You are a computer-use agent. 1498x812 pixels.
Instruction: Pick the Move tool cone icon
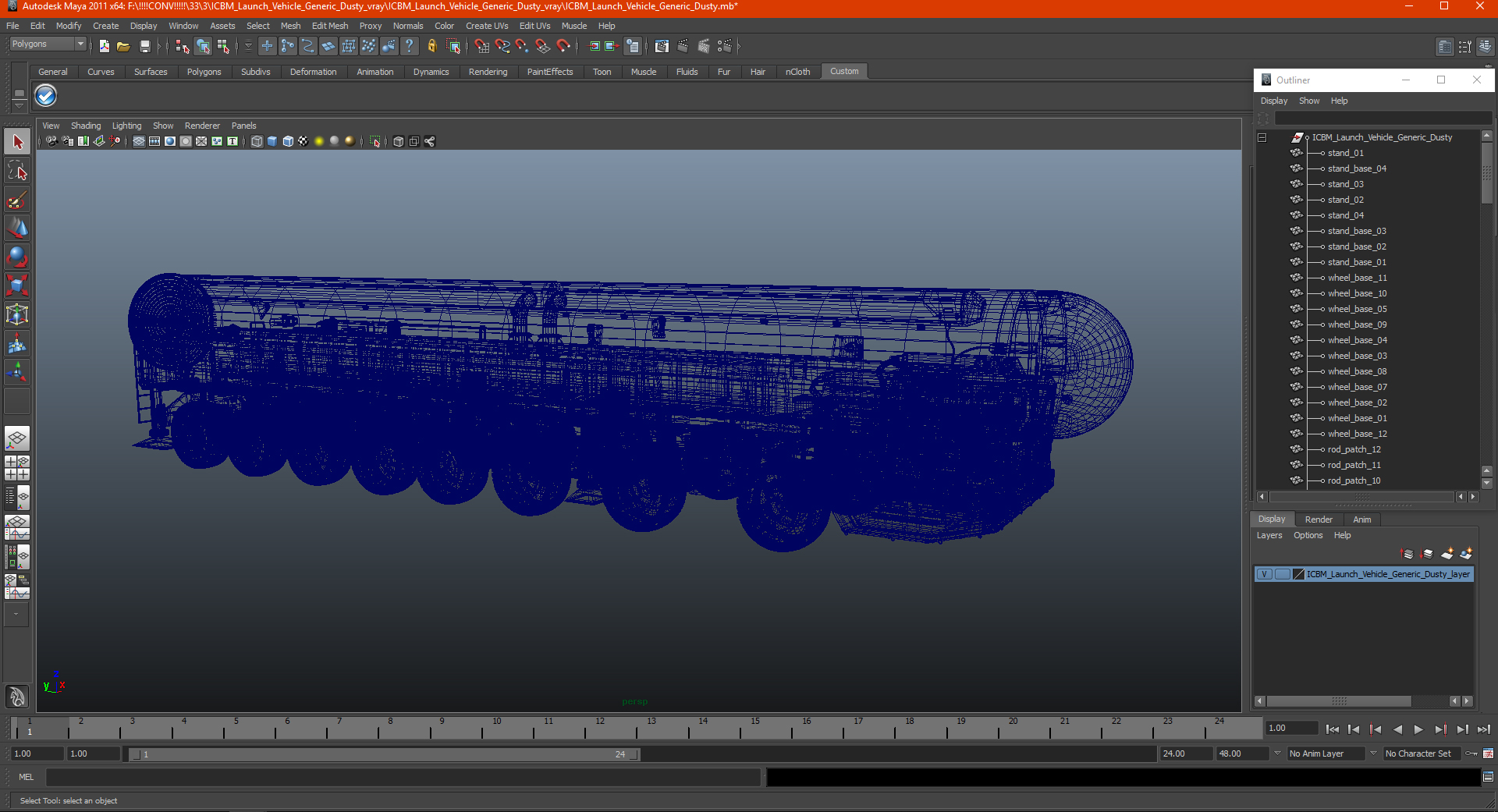(17, 228)
